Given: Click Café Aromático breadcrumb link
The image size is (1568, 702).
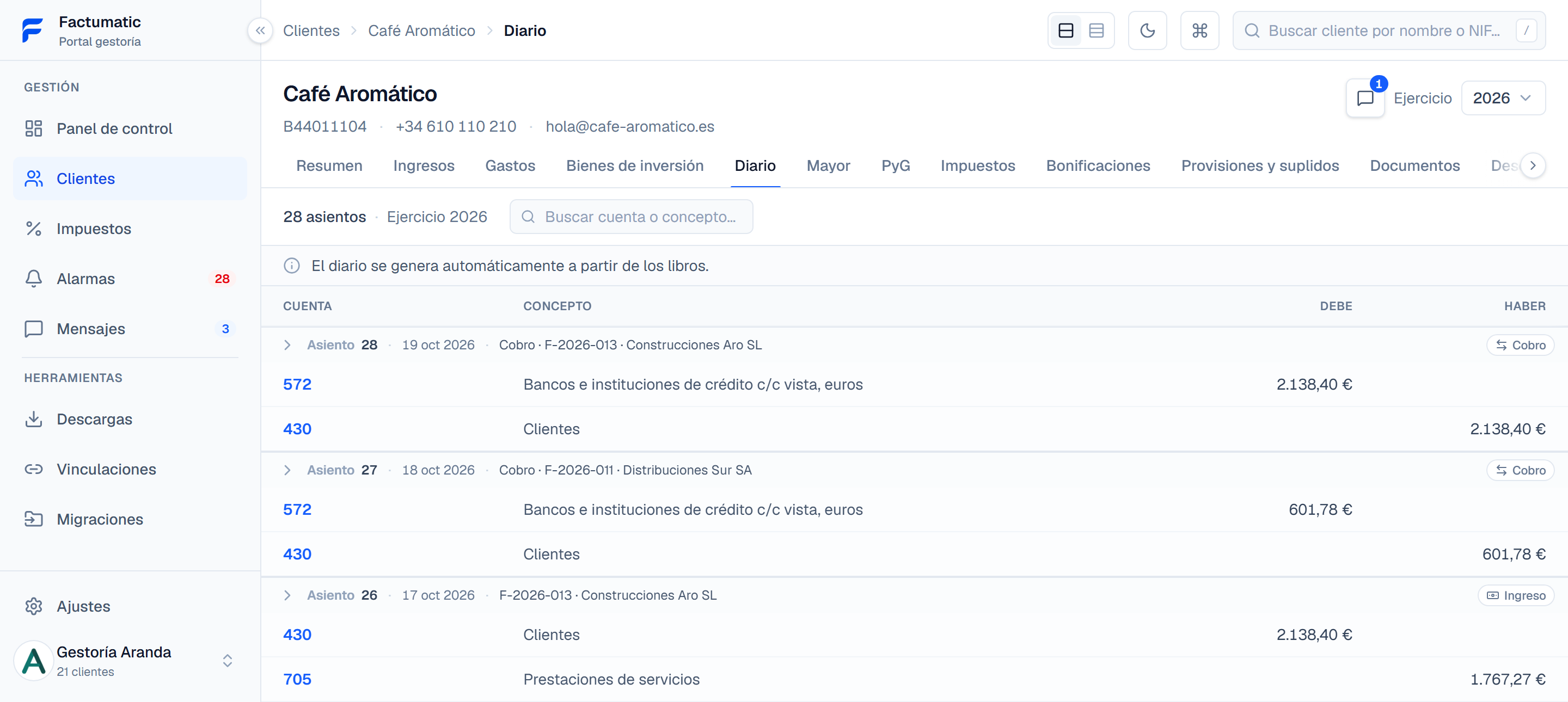Looking at the screenshot, I should click(x=421, y=30).
